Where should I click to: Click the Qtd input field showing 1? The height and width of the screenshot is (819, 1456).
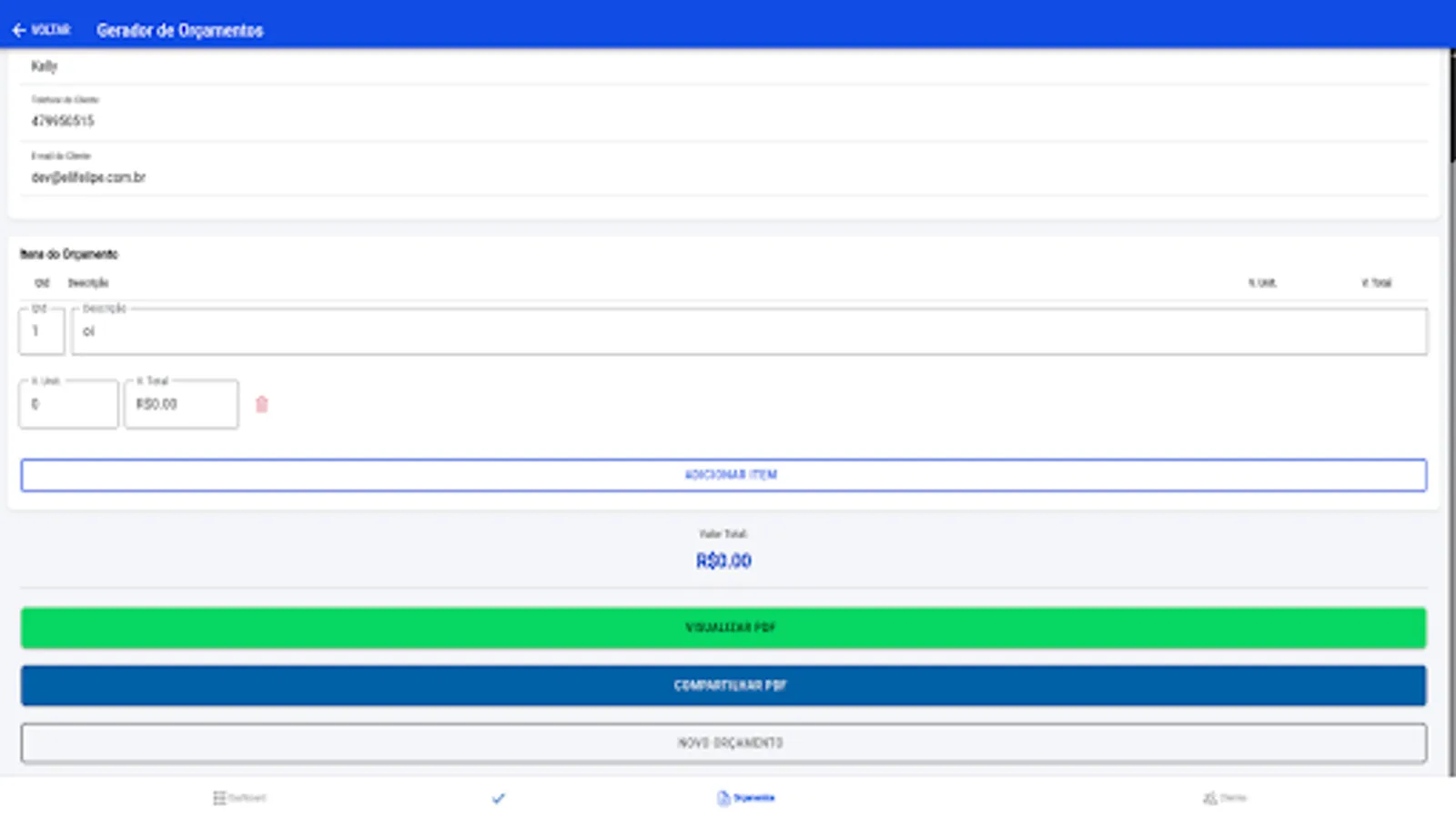[40, 331]
